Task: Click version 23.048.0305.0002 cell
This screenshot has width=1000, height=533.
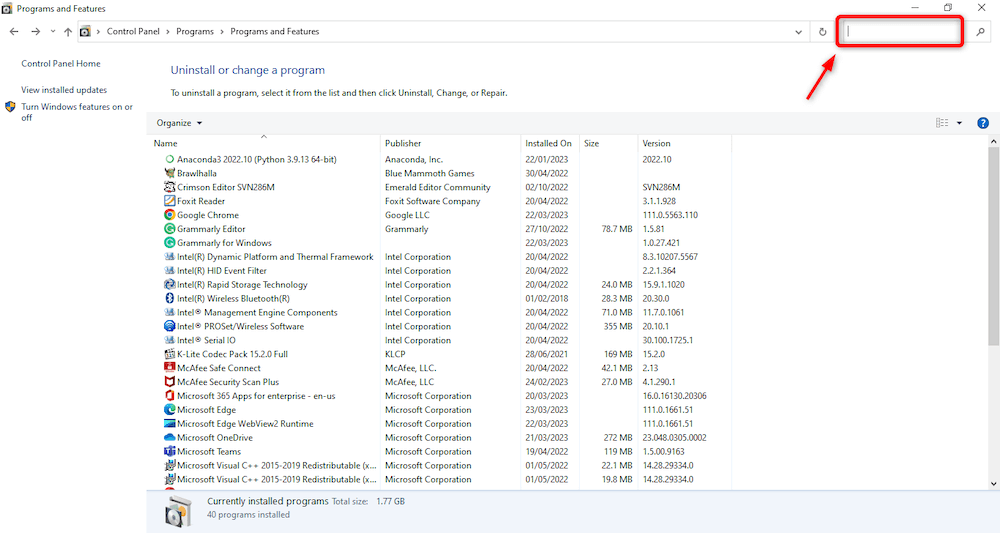Action: (x=674, y=438)
